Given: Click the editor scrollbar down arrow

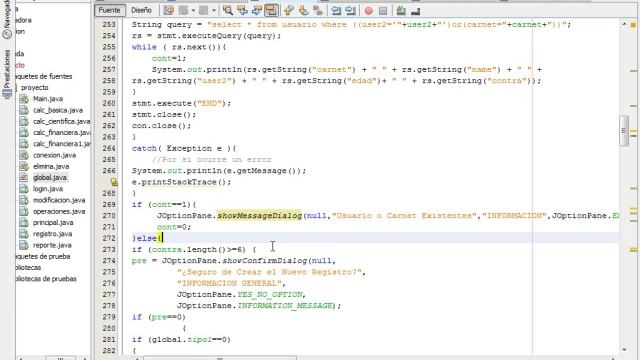Looking at the screenshot, I should point(624,349).
